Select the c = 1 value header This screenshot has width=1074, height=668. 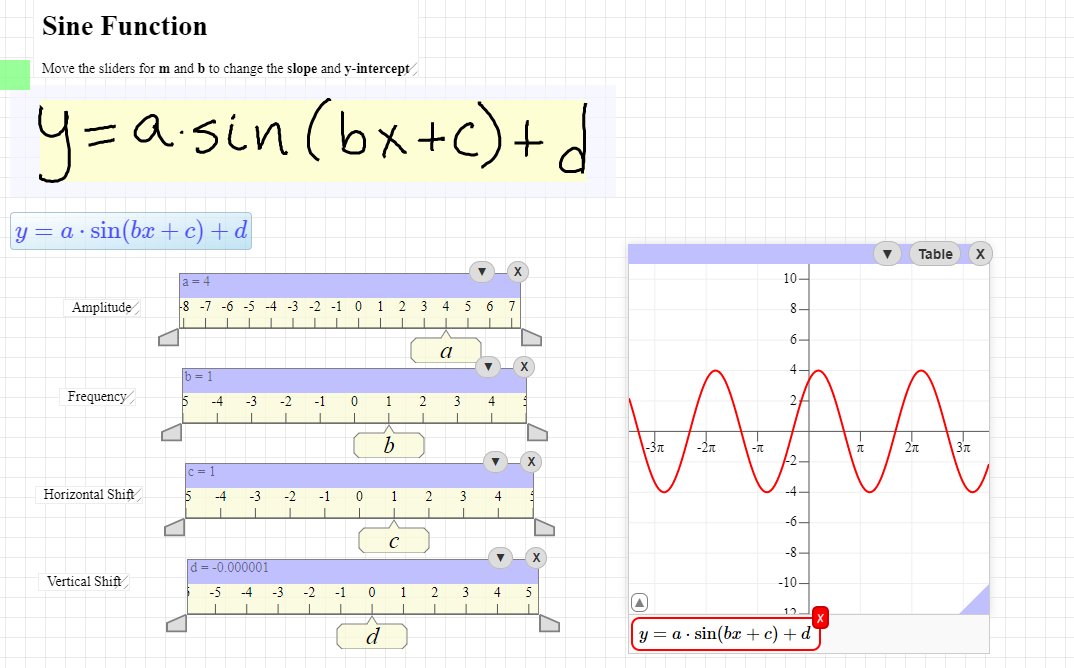point(201,472)
